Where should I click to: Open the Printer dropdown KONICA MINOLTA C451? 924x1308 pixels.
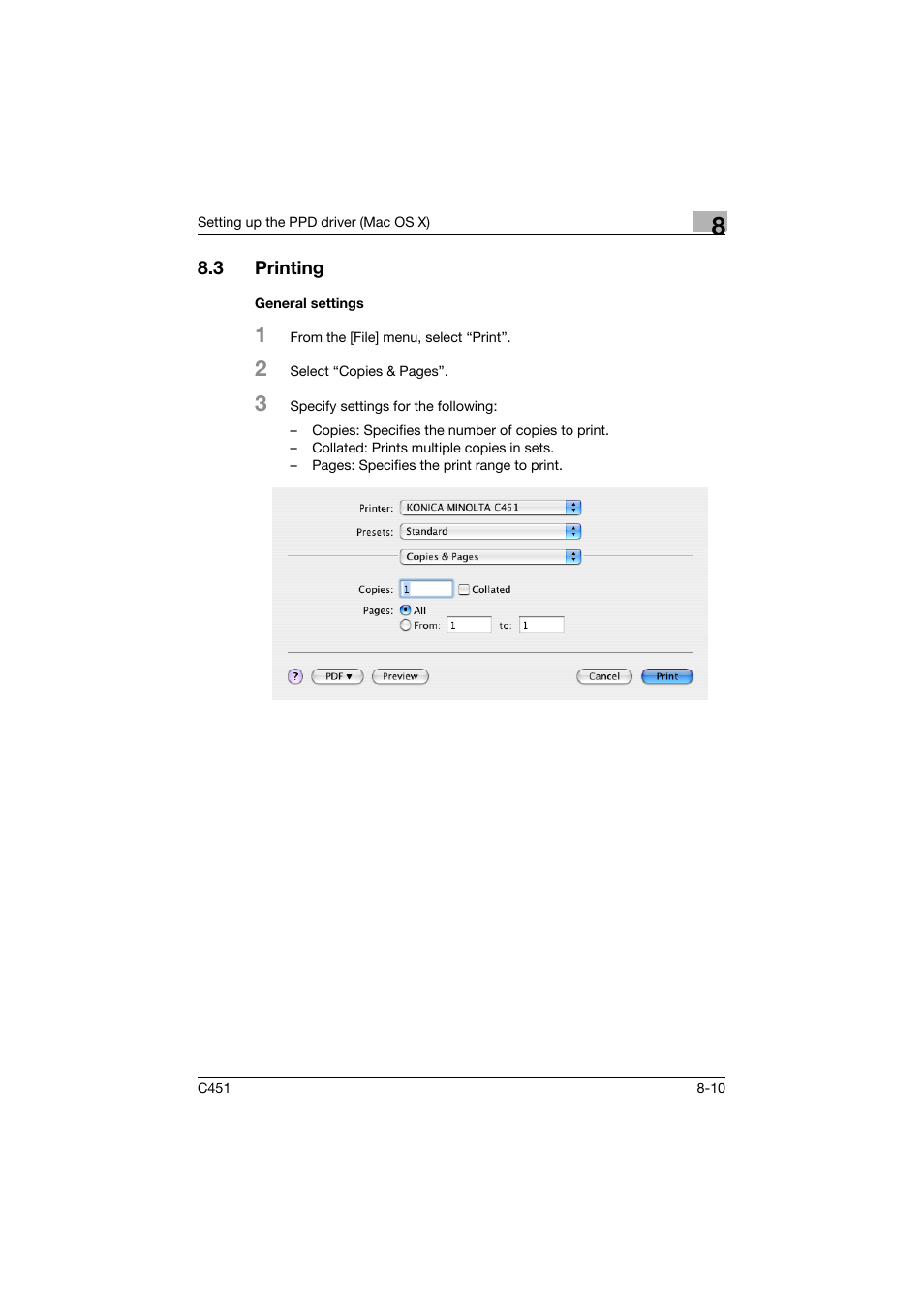[x=490, y=507]
